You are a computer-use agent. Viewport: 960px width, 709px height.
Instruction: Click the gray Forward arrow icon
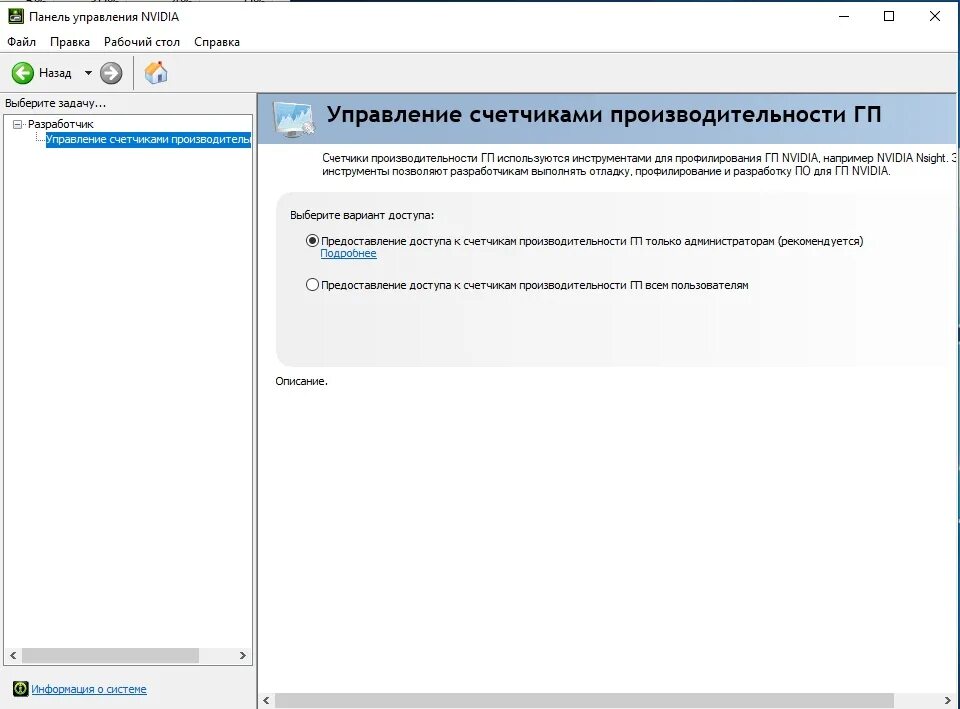(x=111, y=73)
